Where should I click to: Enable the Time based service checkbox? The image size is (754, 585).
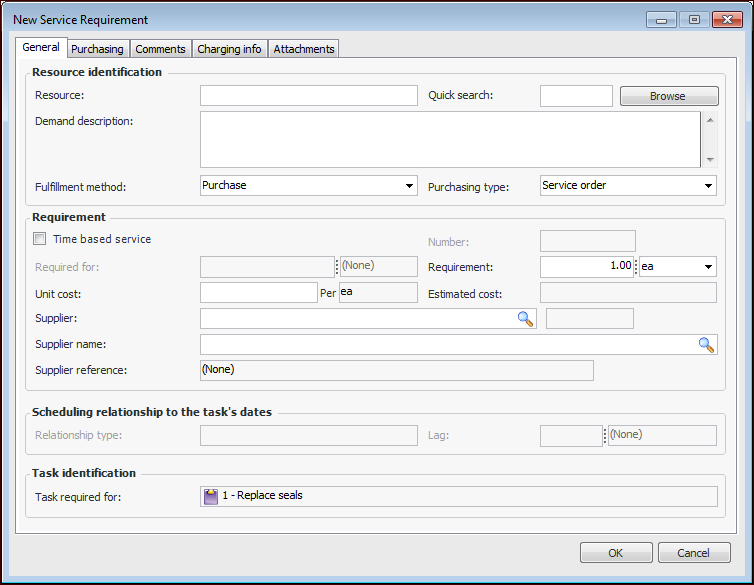point(40,239)
